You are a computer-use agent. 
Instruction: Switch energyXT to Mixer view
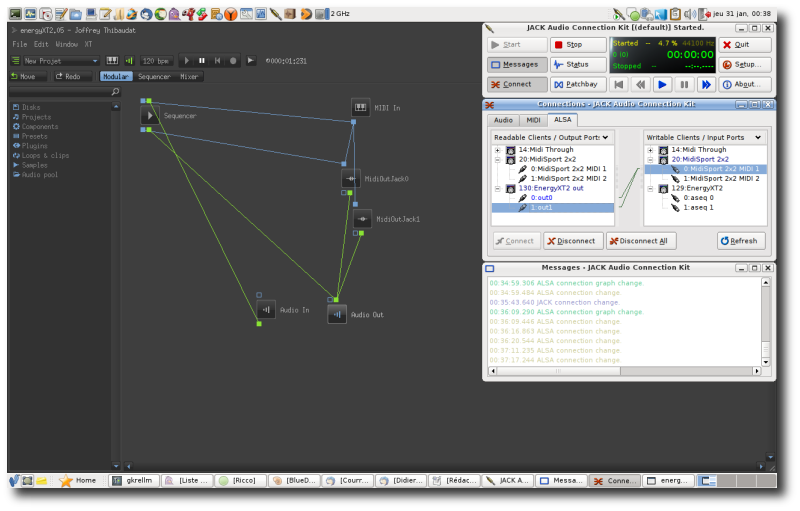click(x=189, y=76)
